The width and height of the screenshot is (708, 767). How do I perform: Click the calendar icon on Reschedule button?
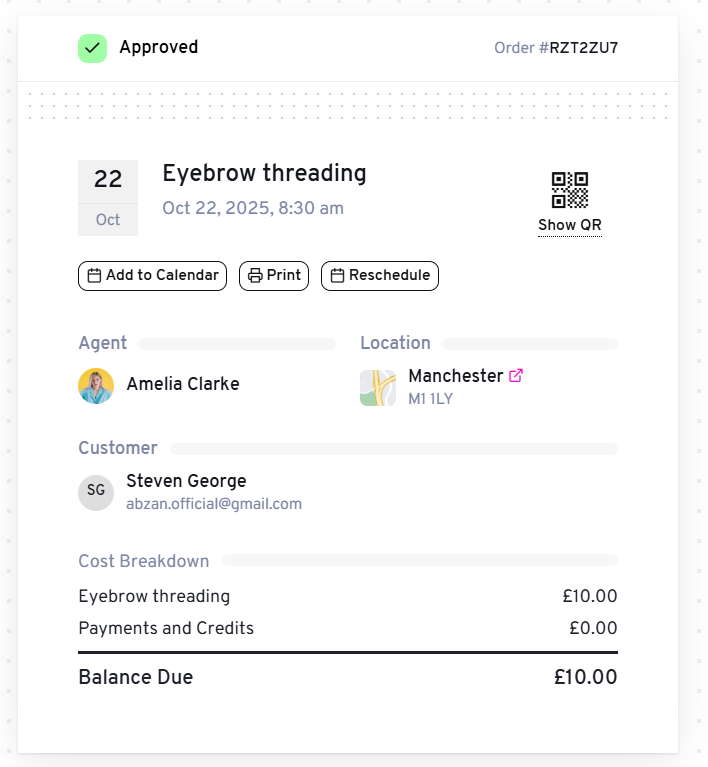click(x=337, y=276)
